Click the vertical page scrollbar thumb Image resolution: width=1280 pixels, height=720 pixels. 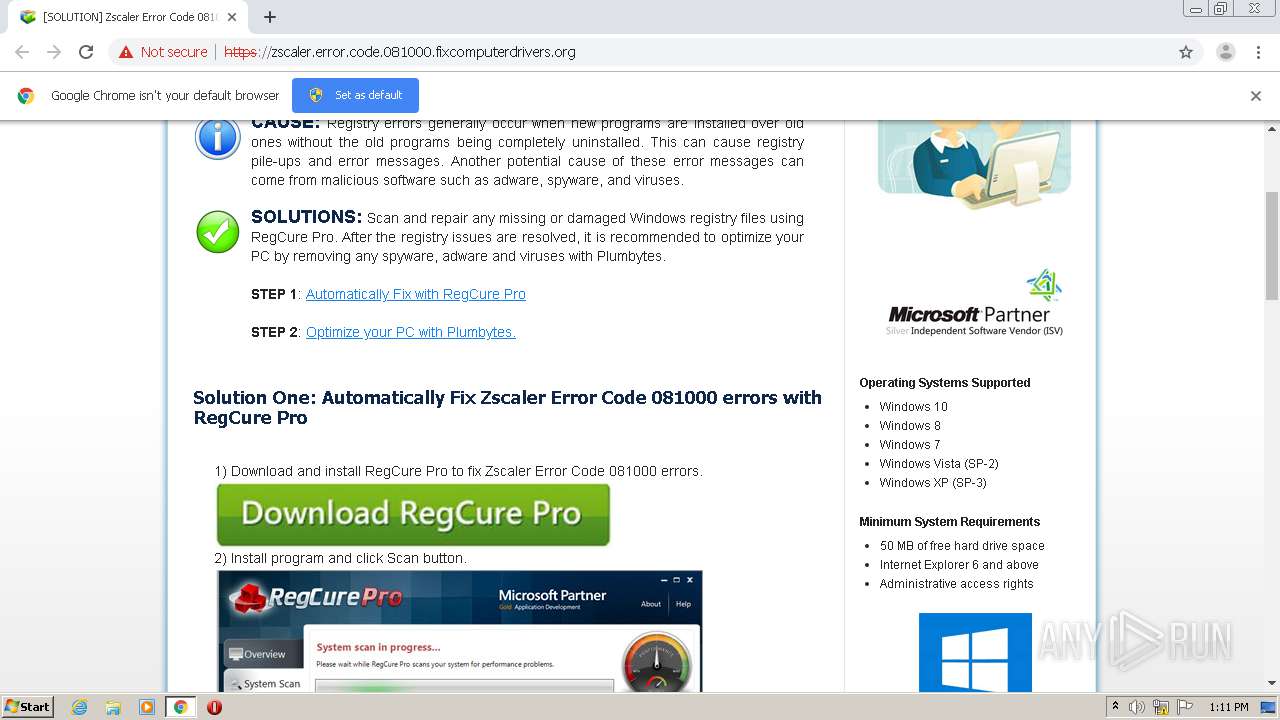pos(1272,245)
